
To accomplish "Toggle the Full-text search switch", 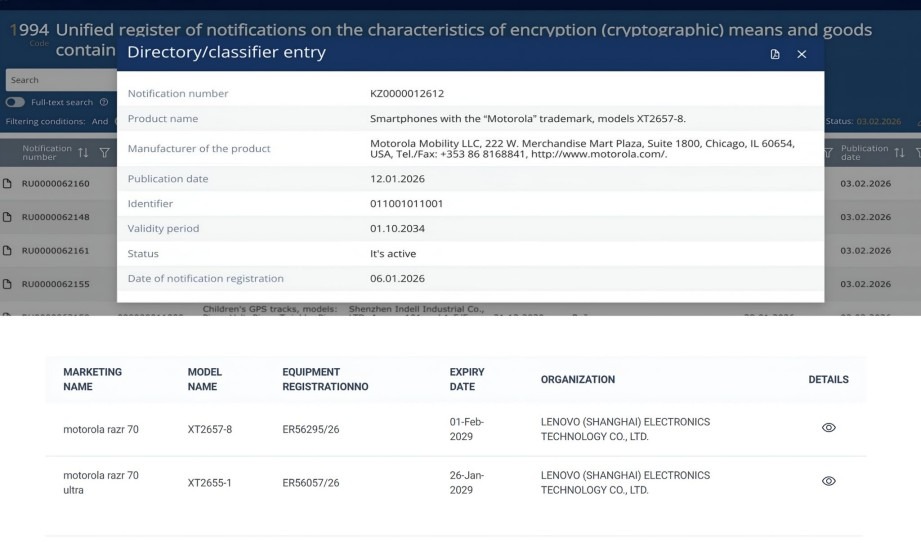I will pos(15,102).
